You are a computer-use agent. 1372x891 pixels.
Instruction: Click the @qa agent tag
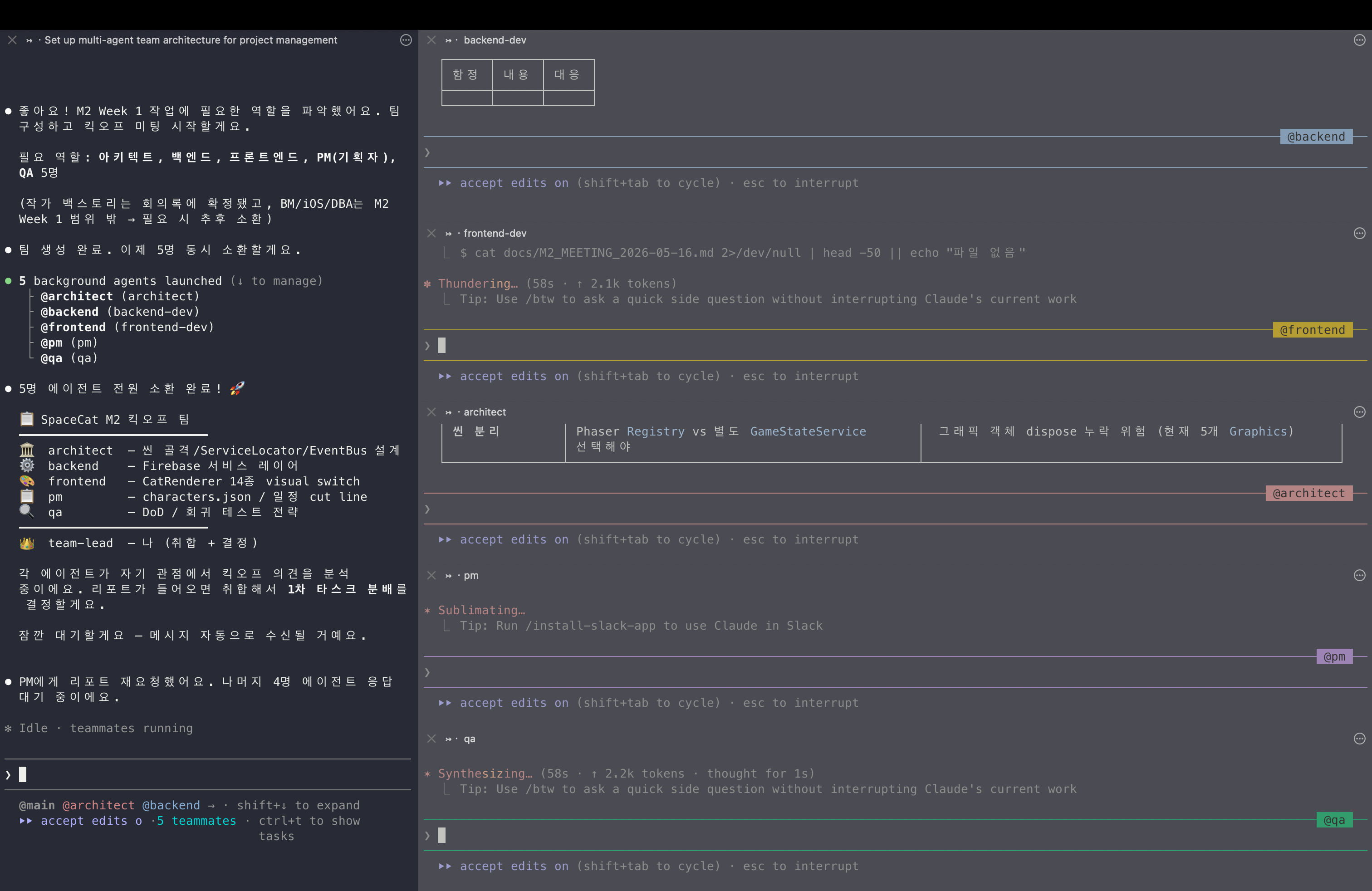pyautogui.click(x=1334, y=819)
